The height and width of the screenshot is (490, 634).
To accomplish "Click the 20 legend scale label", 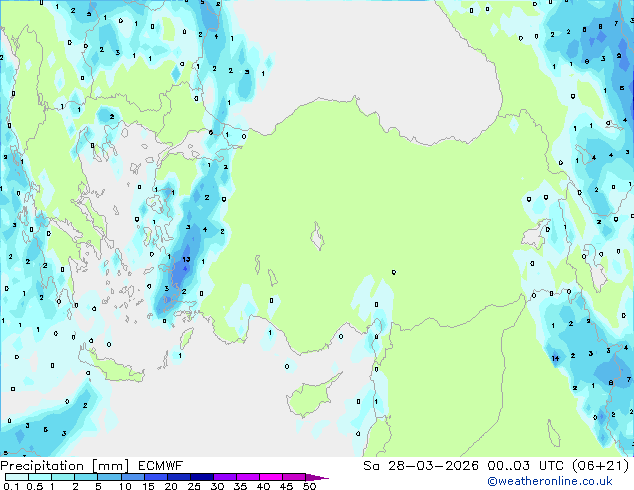I will 171,486.
